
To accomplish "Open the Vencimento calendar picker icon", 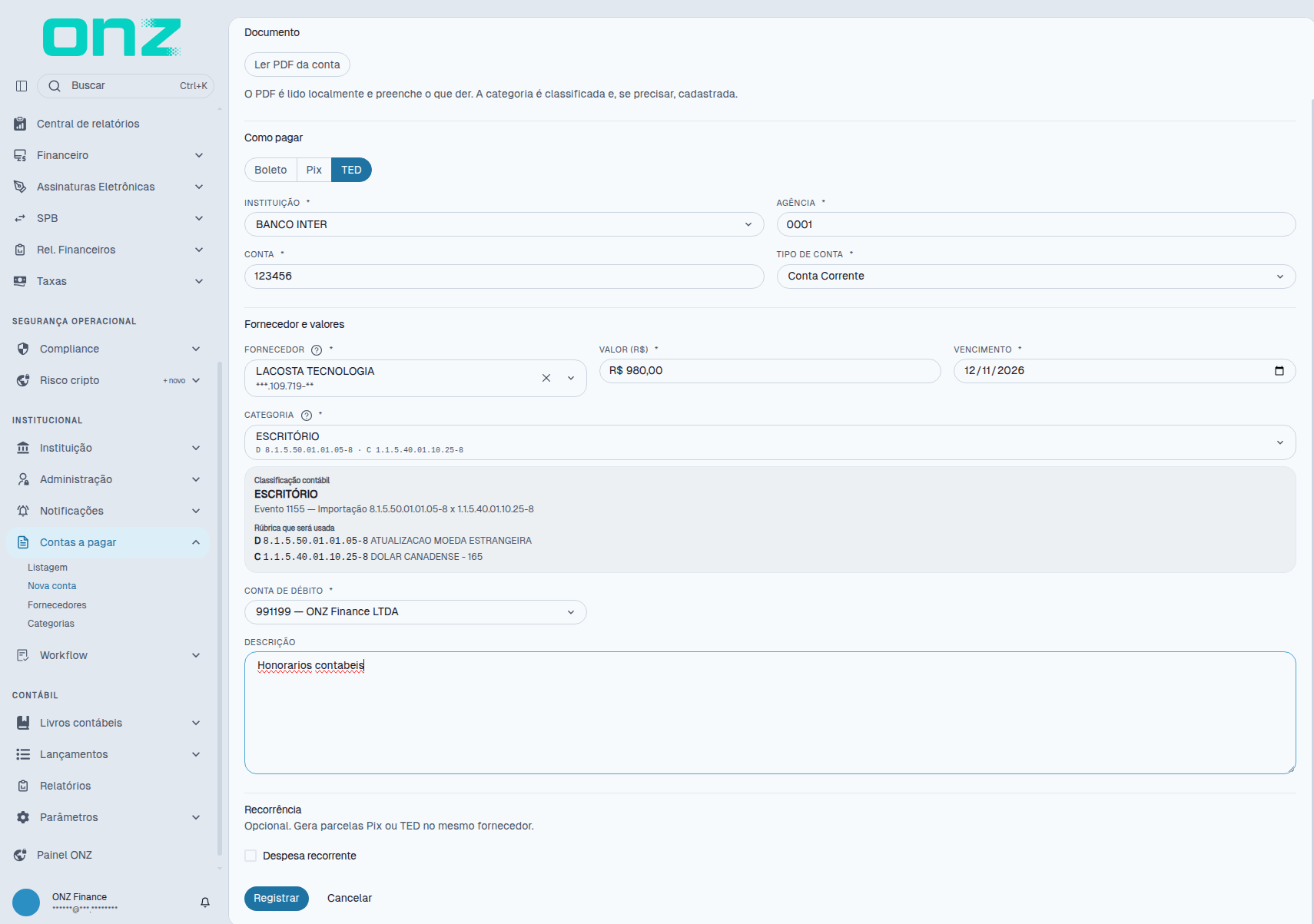I will pyautogui.click(x=1279, y=371).
